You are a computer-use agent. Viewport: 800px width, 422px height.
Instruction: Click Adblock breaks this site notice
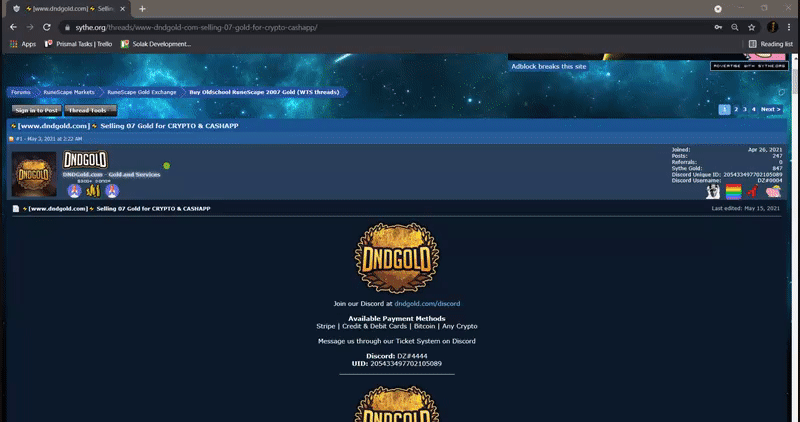[x=548, y=66]
